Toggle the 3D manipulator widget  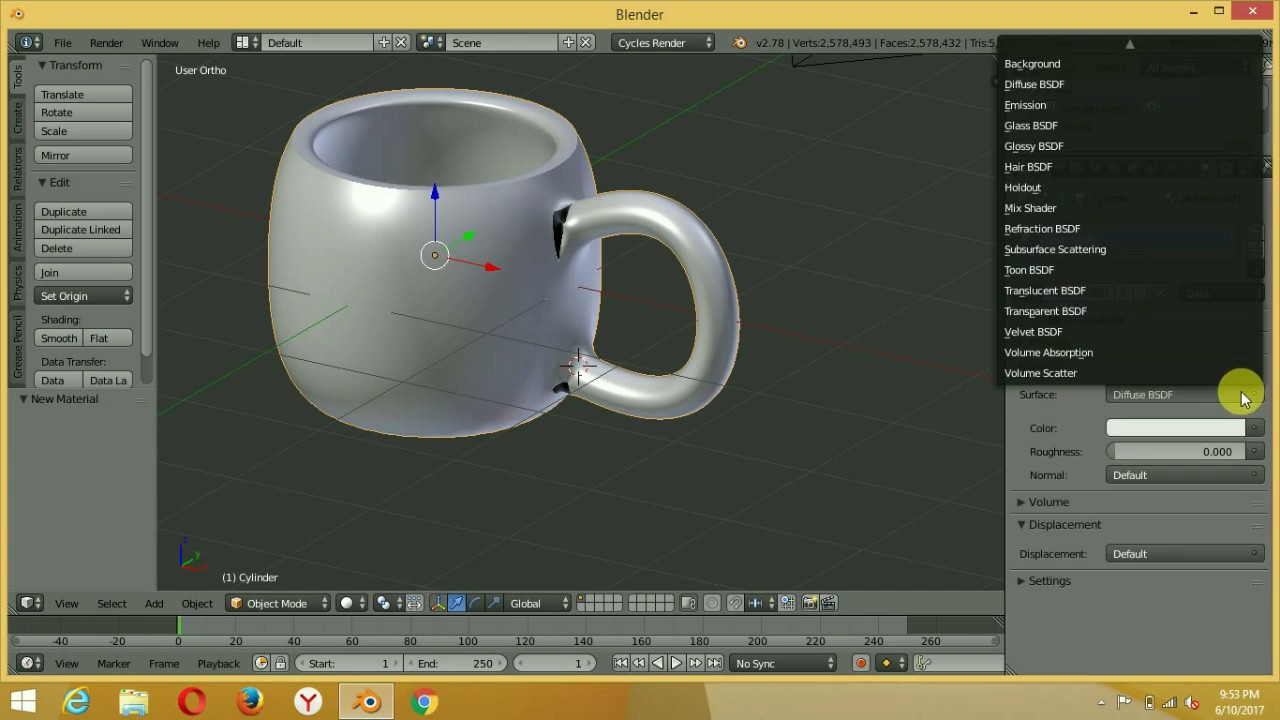click(438, 603)
